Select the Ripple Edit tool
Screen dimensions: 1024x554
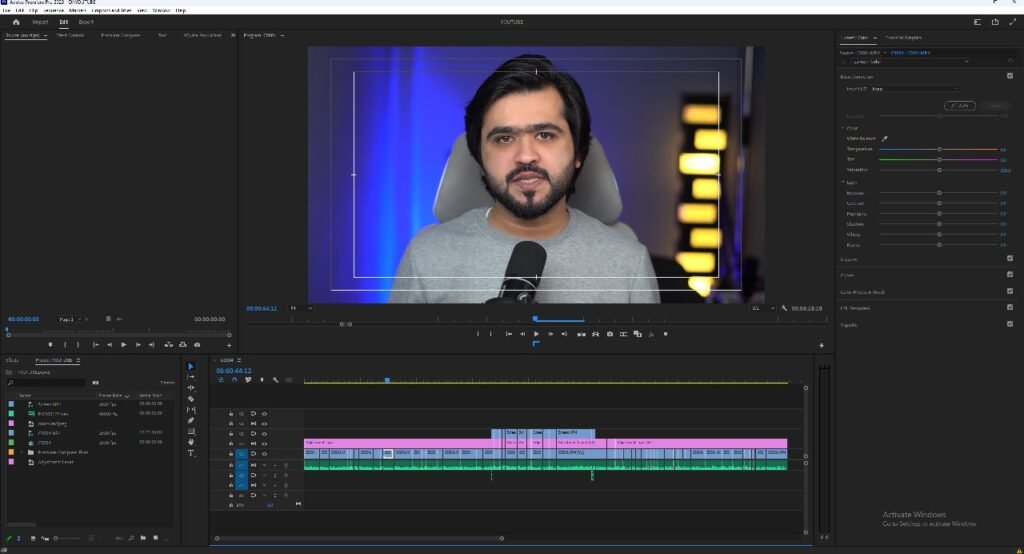(x=191, y=388)
